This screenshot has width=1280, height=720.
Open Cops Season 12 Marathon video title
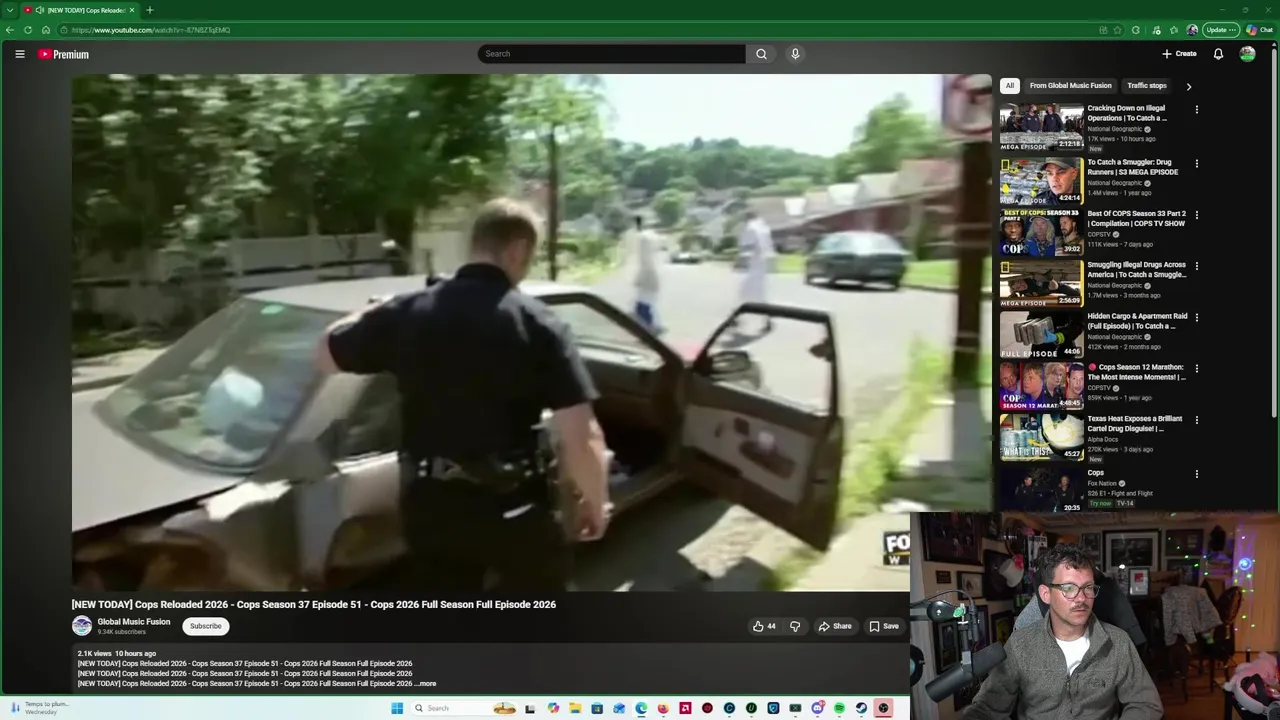coord(1136,372)
